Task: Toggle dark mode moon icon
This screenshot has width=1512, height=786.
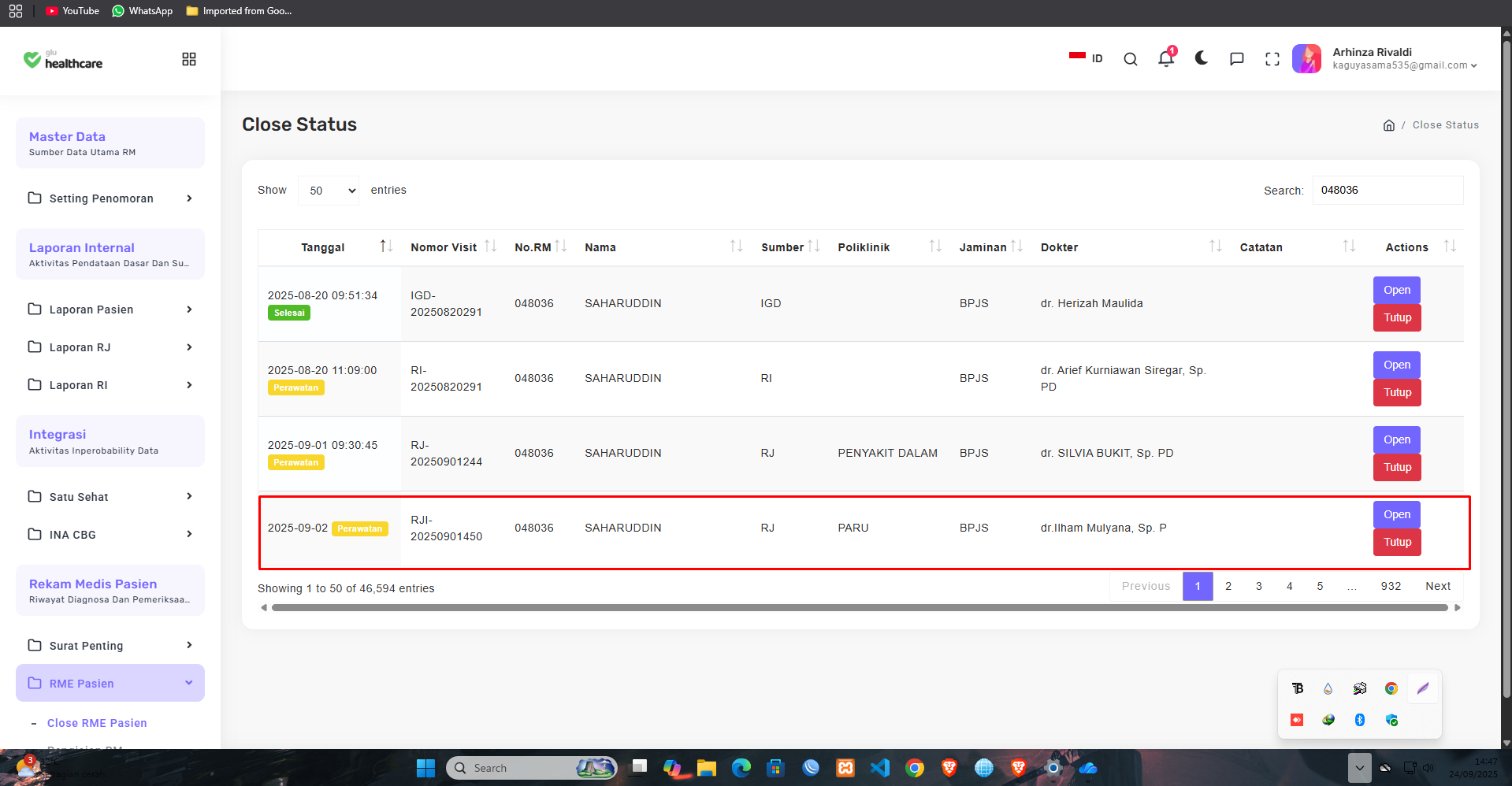Action: [1202, 58]
